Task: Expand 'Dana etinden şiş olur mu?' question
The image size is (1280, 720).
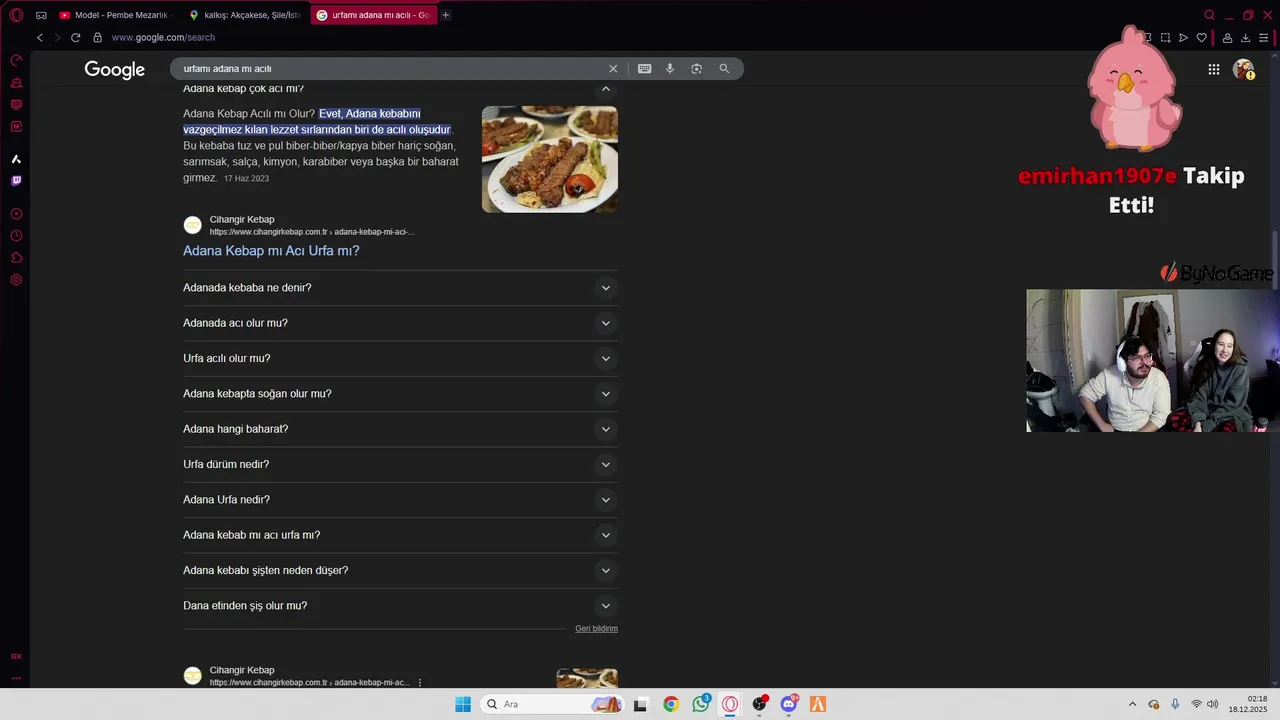Action: click(400, 606)
